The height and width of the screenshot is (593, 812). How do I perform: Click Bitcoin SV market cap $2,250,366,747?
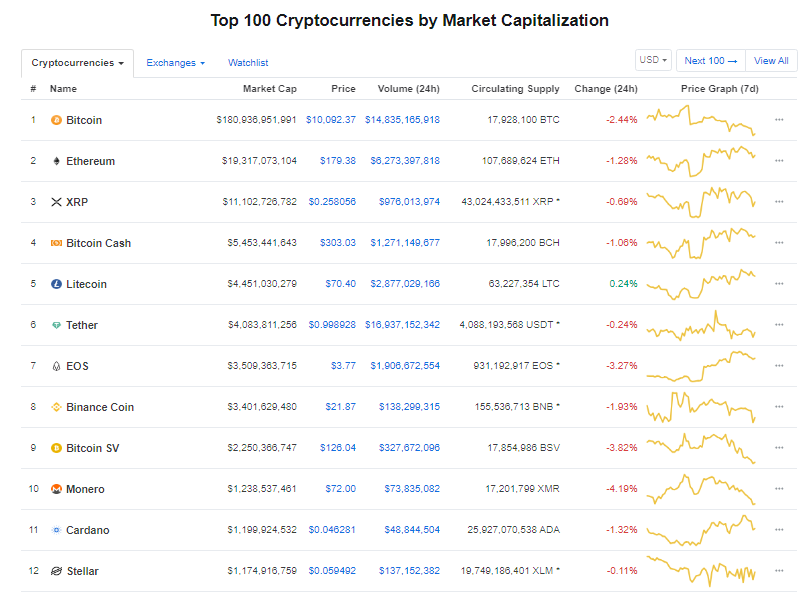tap(262, 447)
